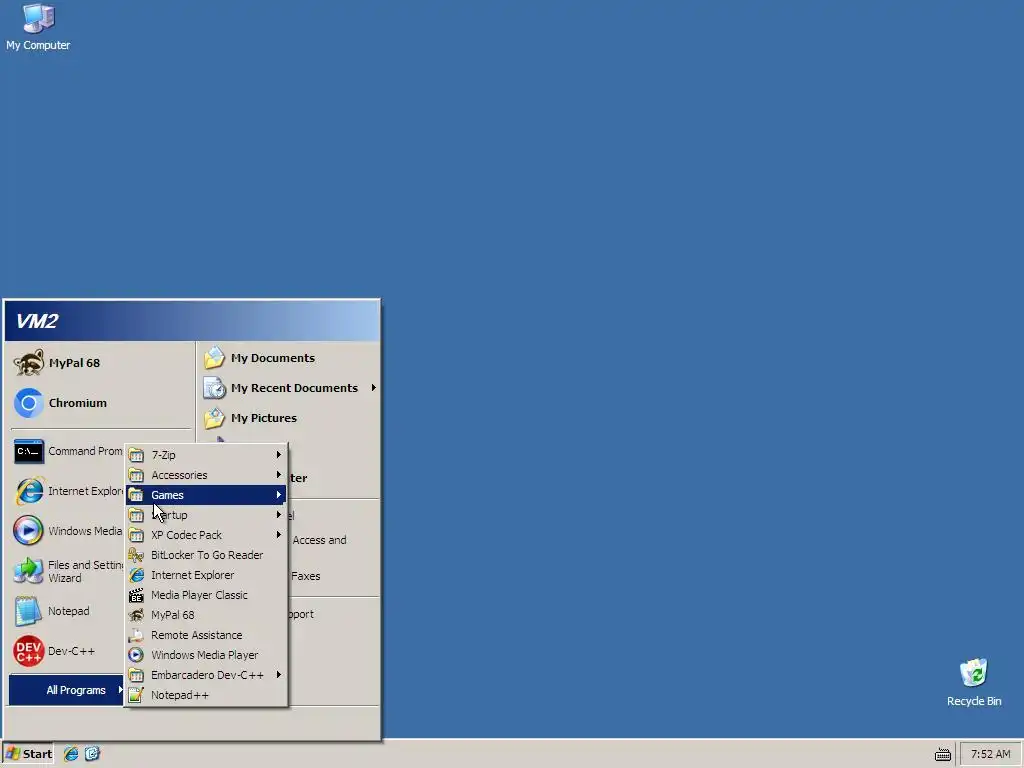Click Internet Explorer quick launch icon in taskbar
This screenshot has height=768, width=1024.
tap(71, 754)
